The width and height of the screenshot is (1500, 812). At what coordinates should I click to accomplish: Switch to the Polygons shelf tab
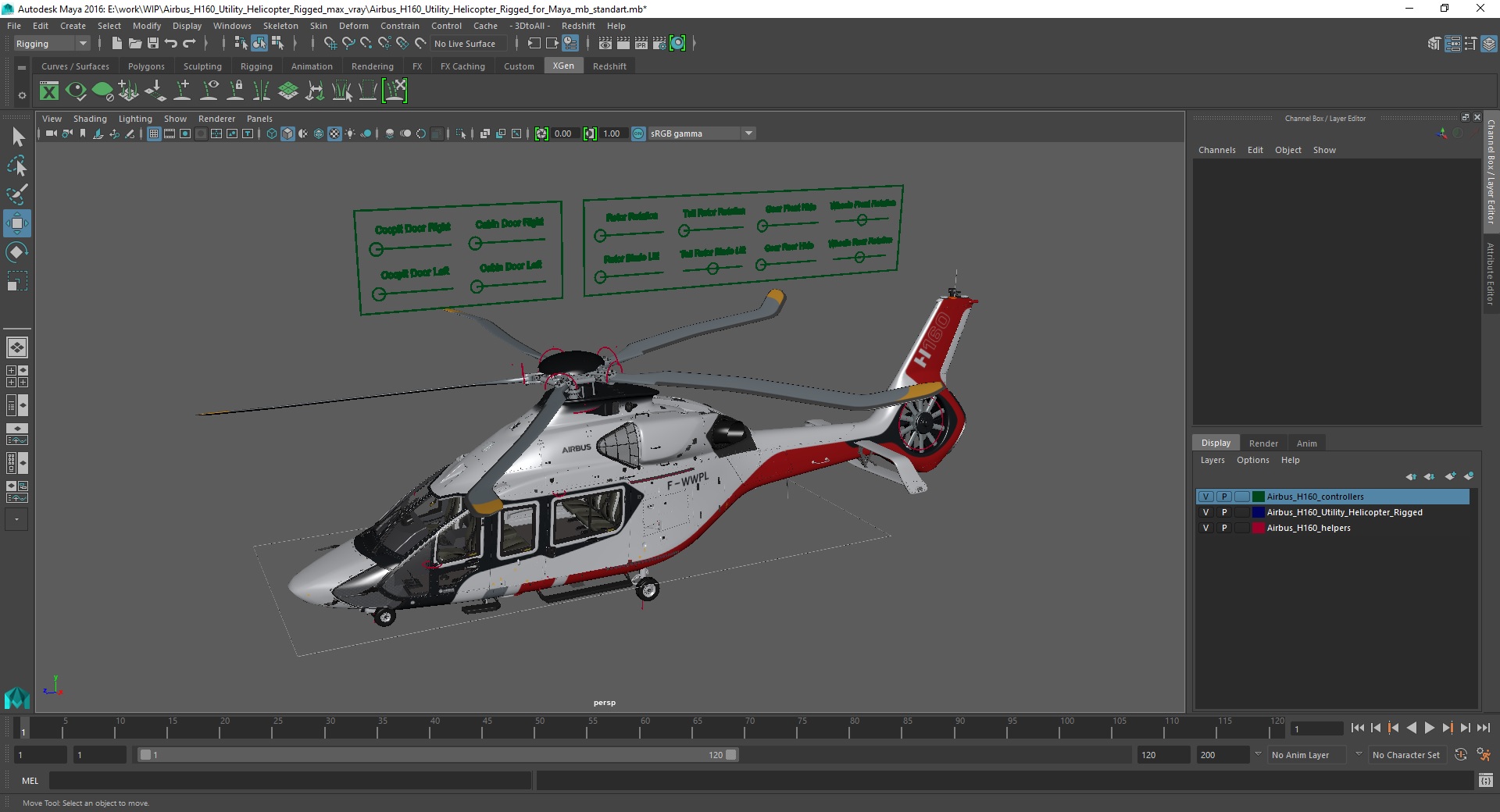146,66
